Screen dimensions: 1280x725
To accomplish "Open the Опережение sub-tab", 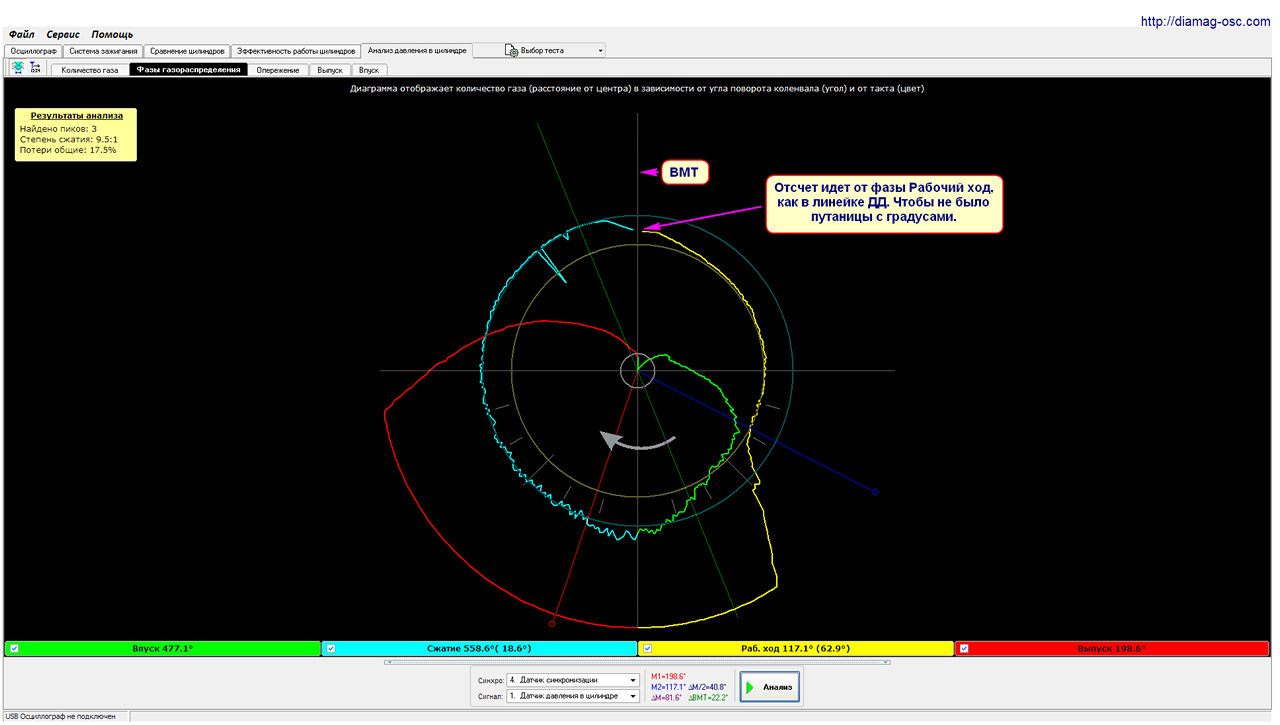I will tap(277, 70).
